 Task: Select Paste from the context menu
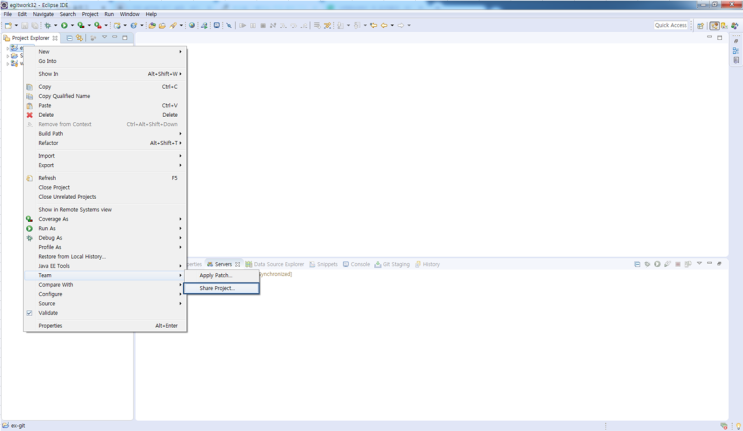(x=105, y=106)
